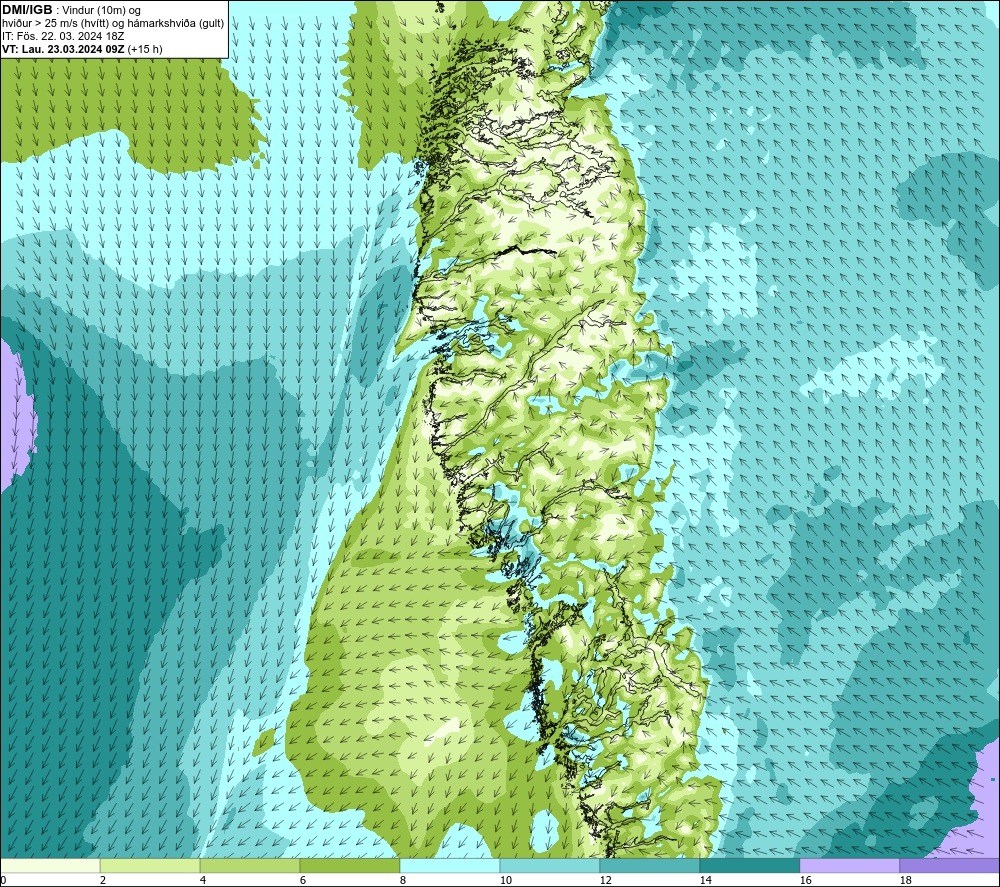
Task: Click the legend scale label '2'
Action: (103, 881)
